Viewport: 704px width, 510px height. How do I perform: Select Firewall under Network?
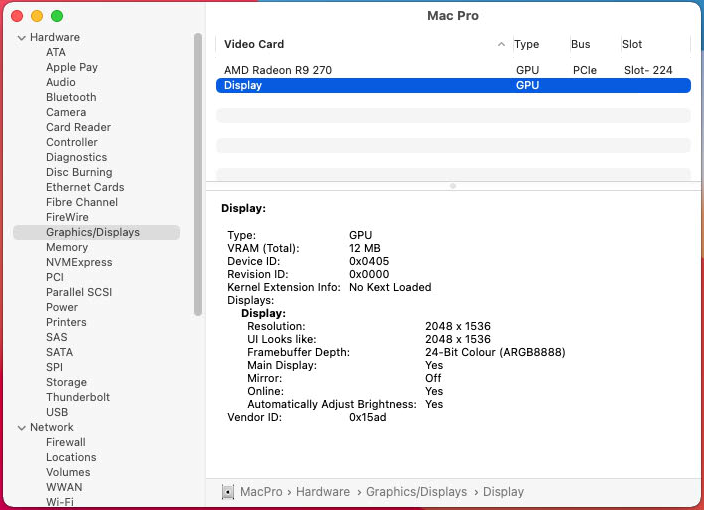(66, 442)
